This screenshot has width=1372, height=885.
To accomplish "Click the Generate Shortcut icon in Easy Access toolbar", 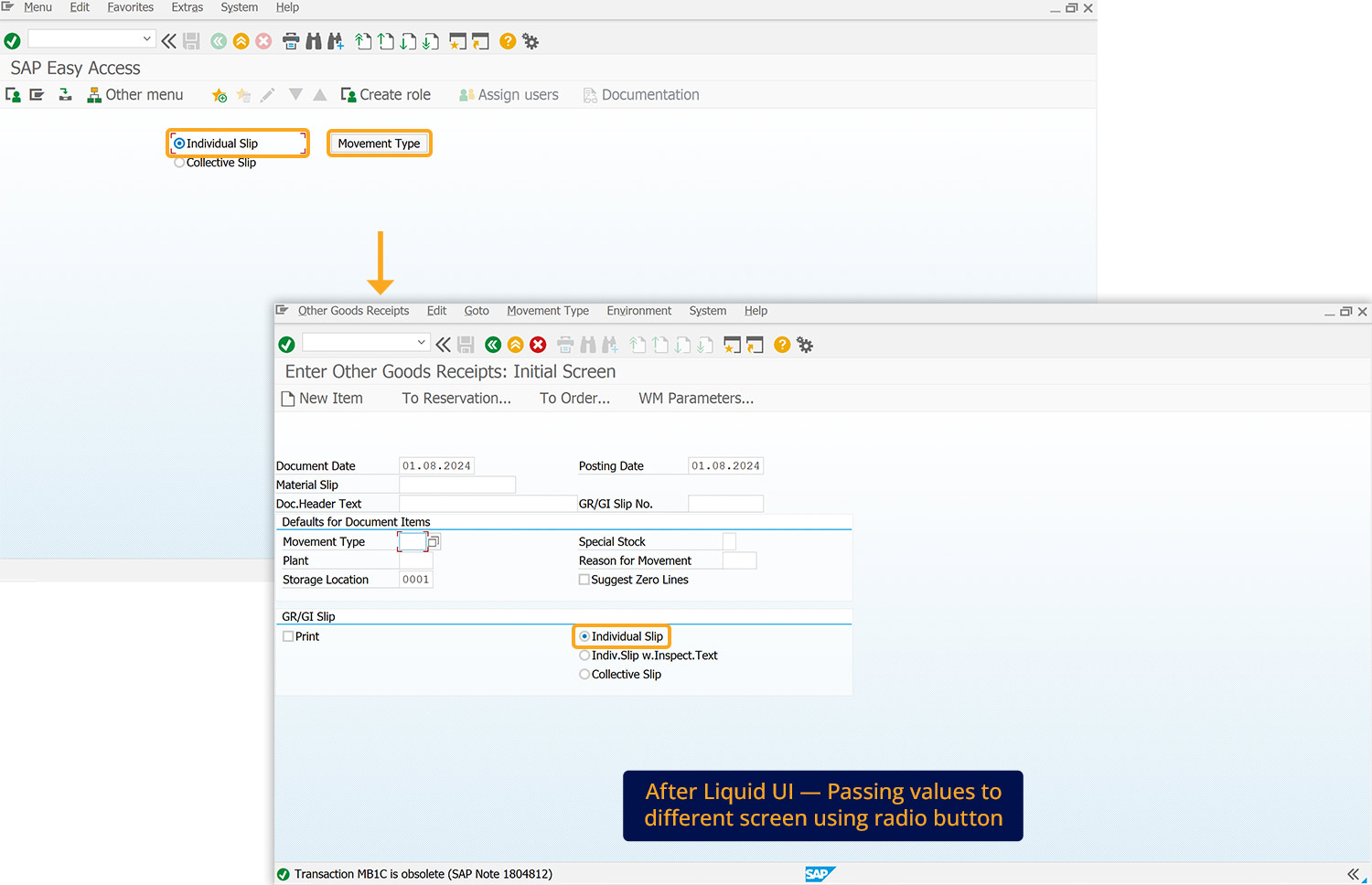I will coord(480,41).
